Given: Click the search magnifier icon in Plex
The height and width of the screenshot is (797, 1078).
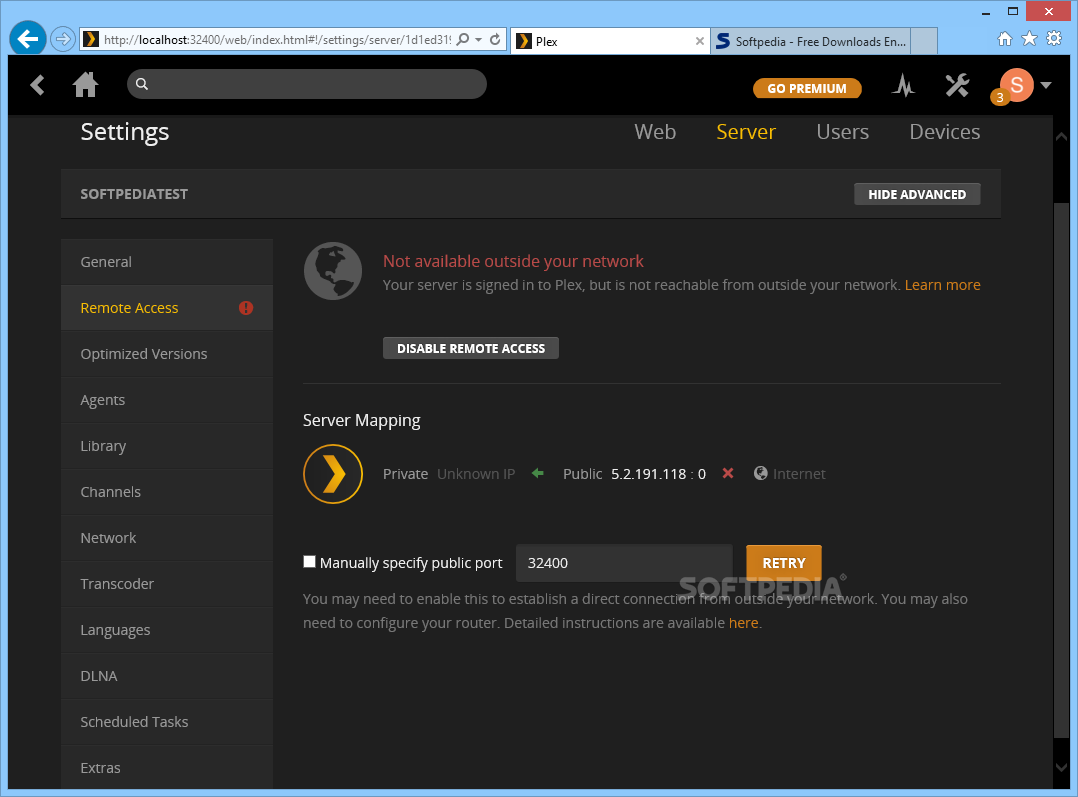Looking at the screenshot, I should coord(142,84).
